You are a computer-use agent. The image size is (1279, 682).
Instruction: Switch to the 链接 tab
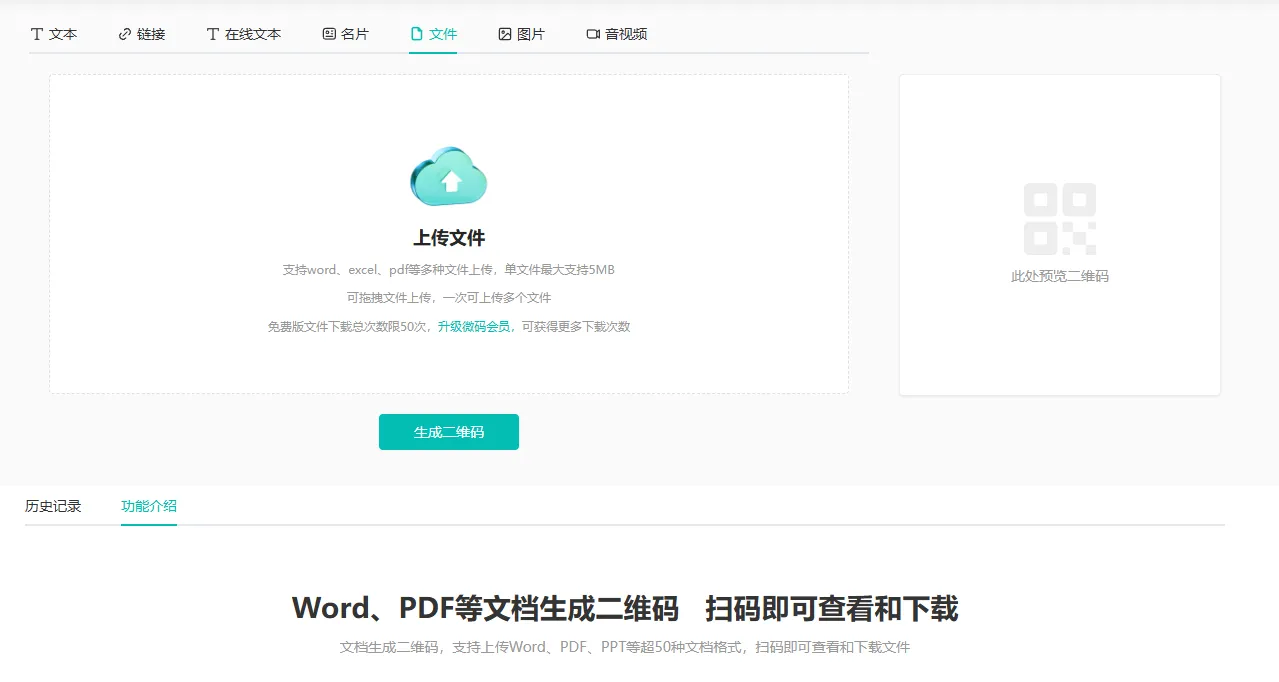coord(142,34)
